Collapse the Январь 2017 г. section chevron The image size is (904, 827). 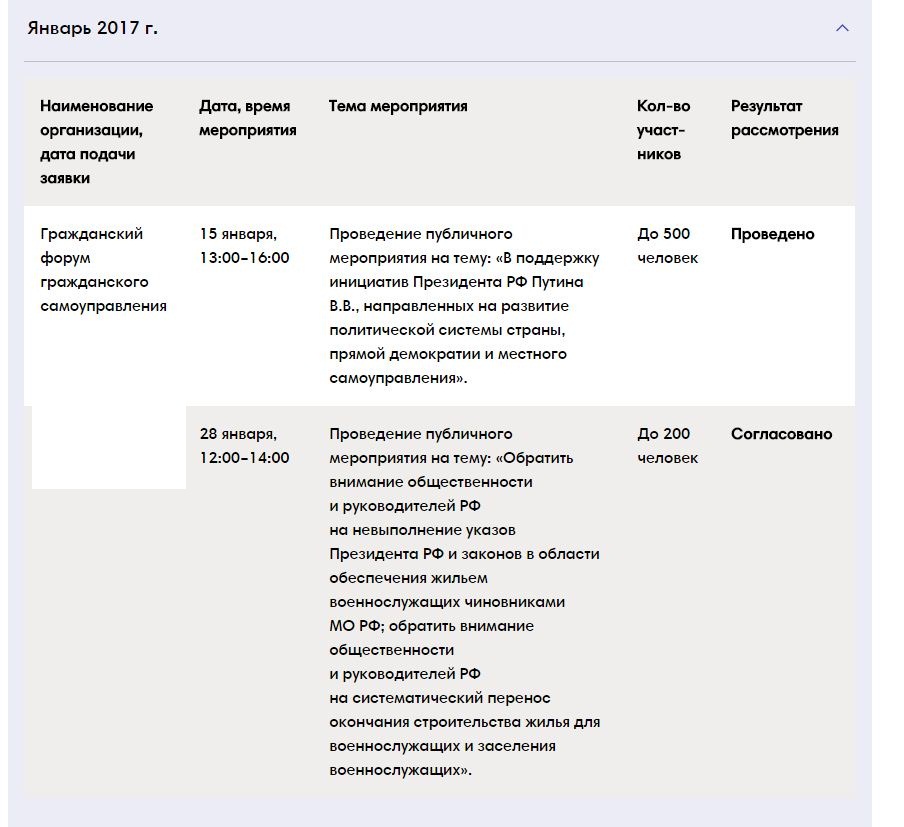[842, 28]
